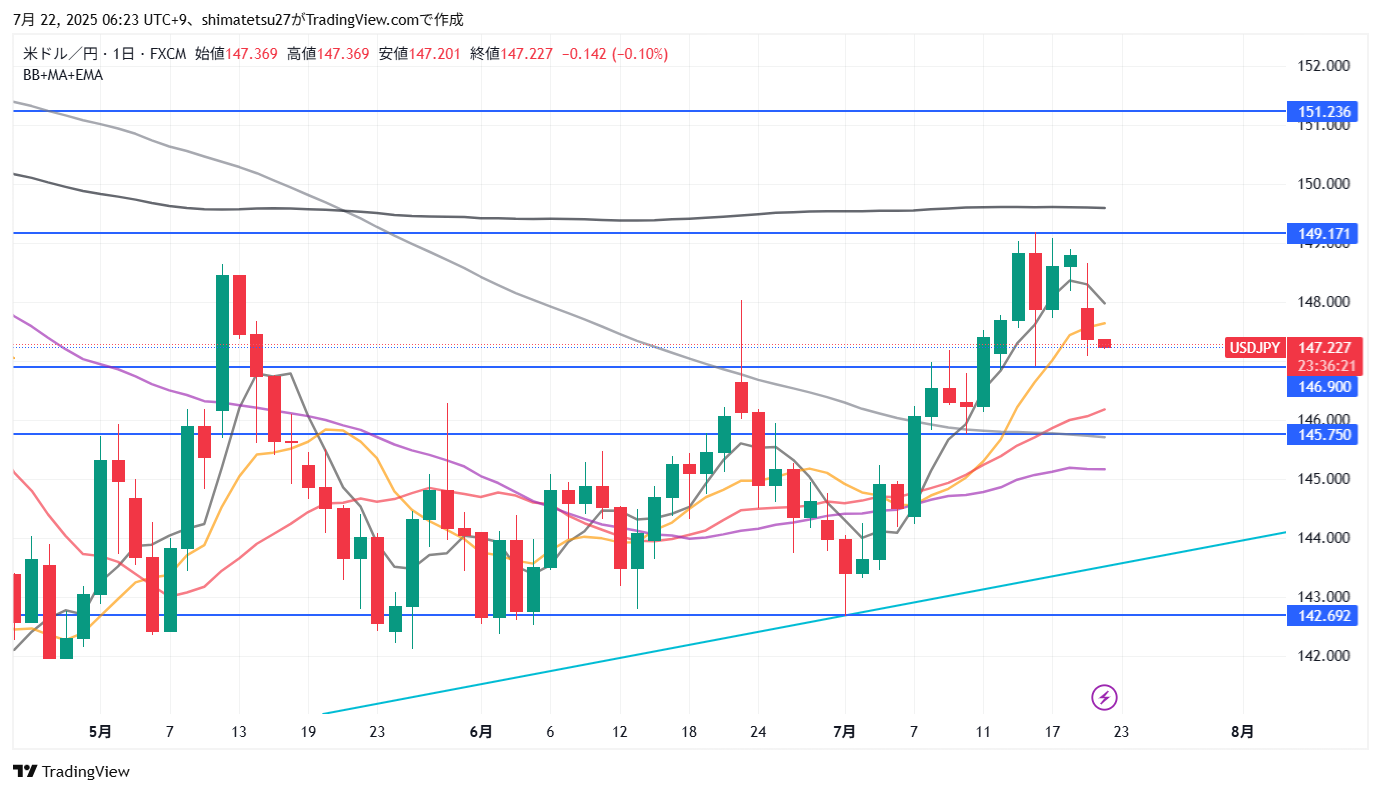Image resolution: width=1381 pixels, height=793 pixels.
Task: Click the 145.000 price axis label
Action: point(1324,479)
